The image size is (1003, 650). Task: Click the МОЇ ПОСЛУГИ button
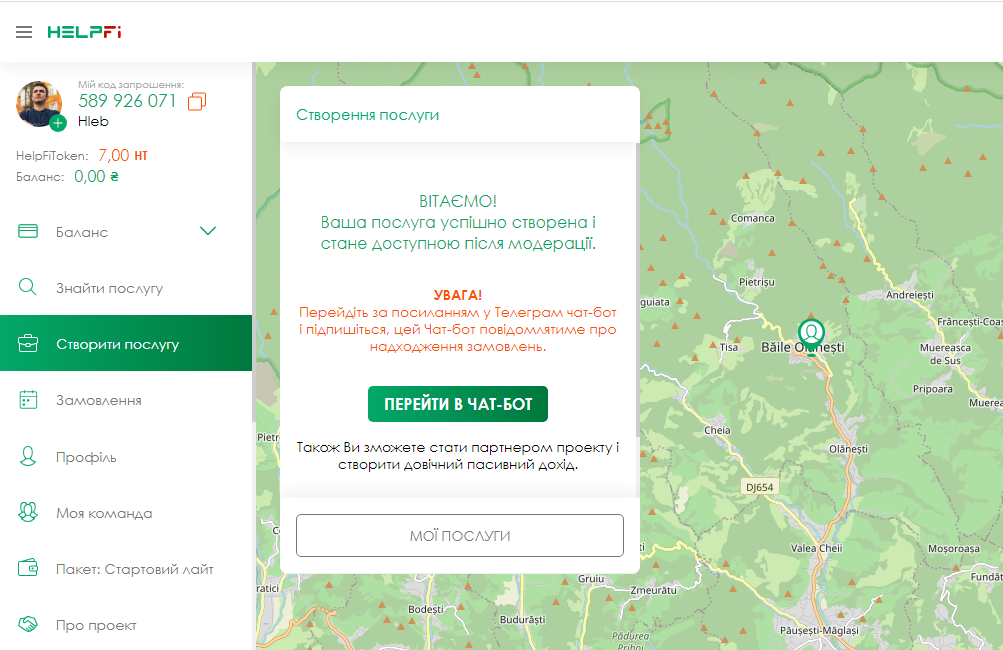pyautogui.click(x=459, y=536)
